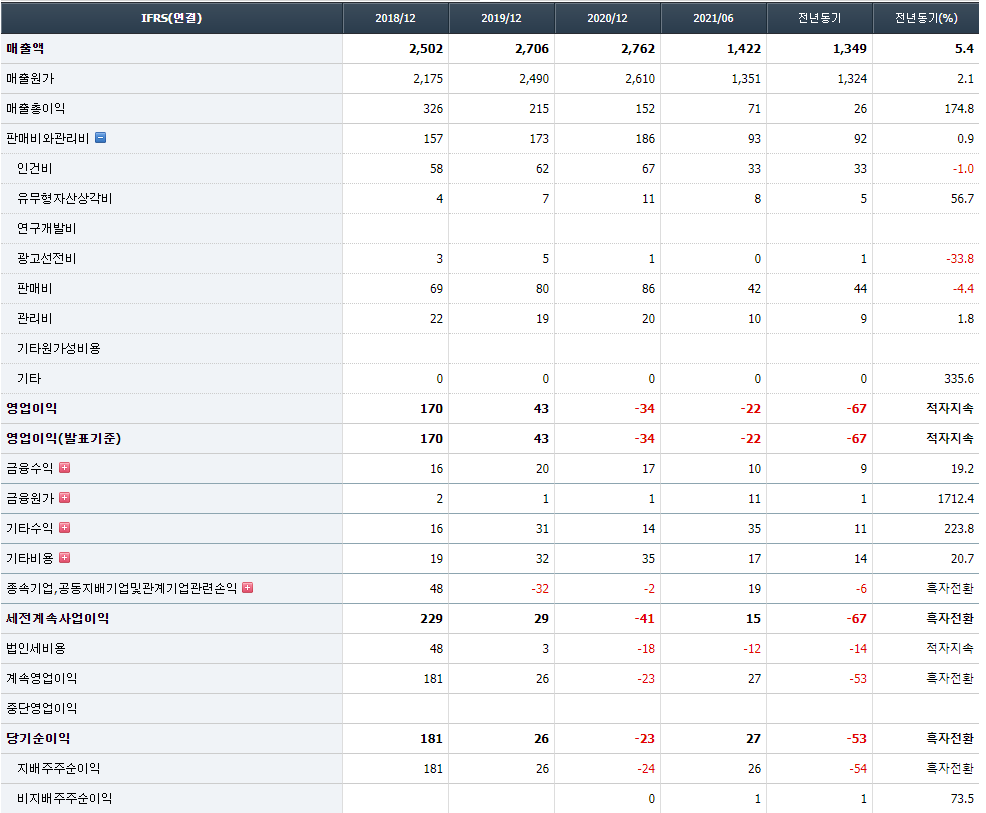Viewport: 986px width, 813px height.
Task: Click 기타수익 change value 223.8
Action: coord(959,528)
